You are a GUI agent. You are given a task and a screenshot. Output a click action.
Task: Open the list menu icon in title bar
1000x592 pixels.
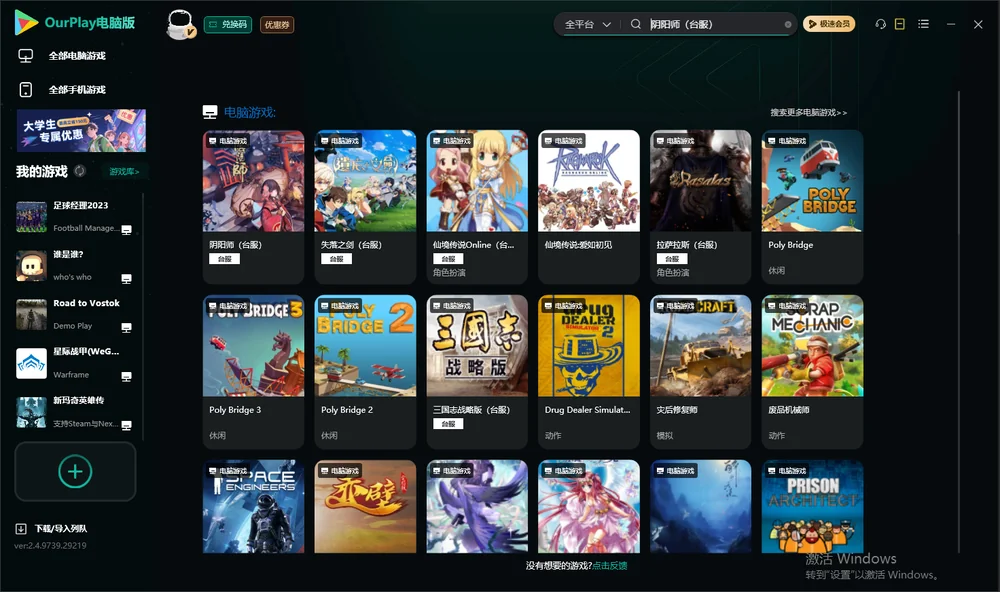923,24
